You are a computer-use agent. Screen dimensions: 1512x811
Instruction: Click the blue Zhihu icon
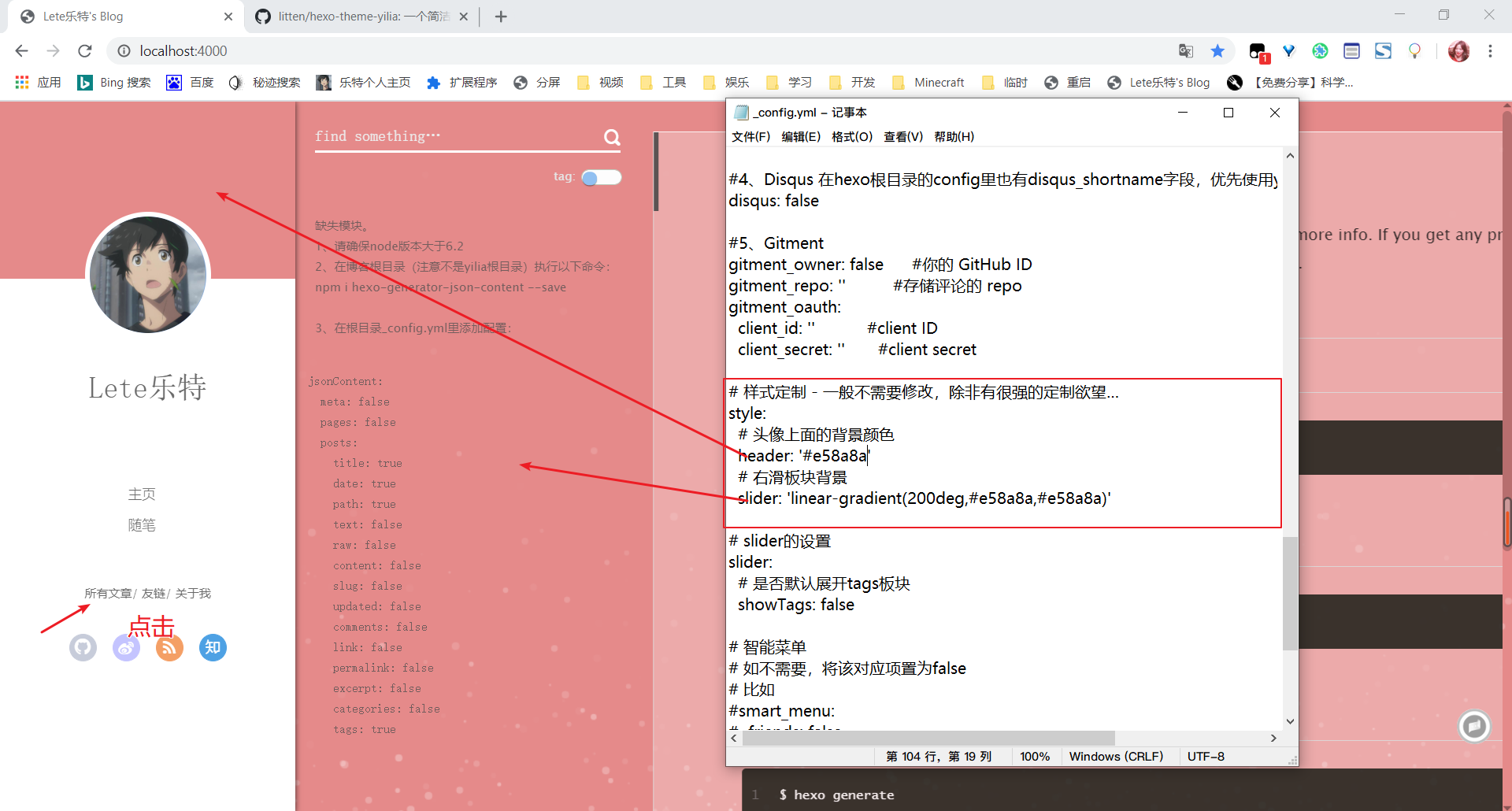coord(212,647)
